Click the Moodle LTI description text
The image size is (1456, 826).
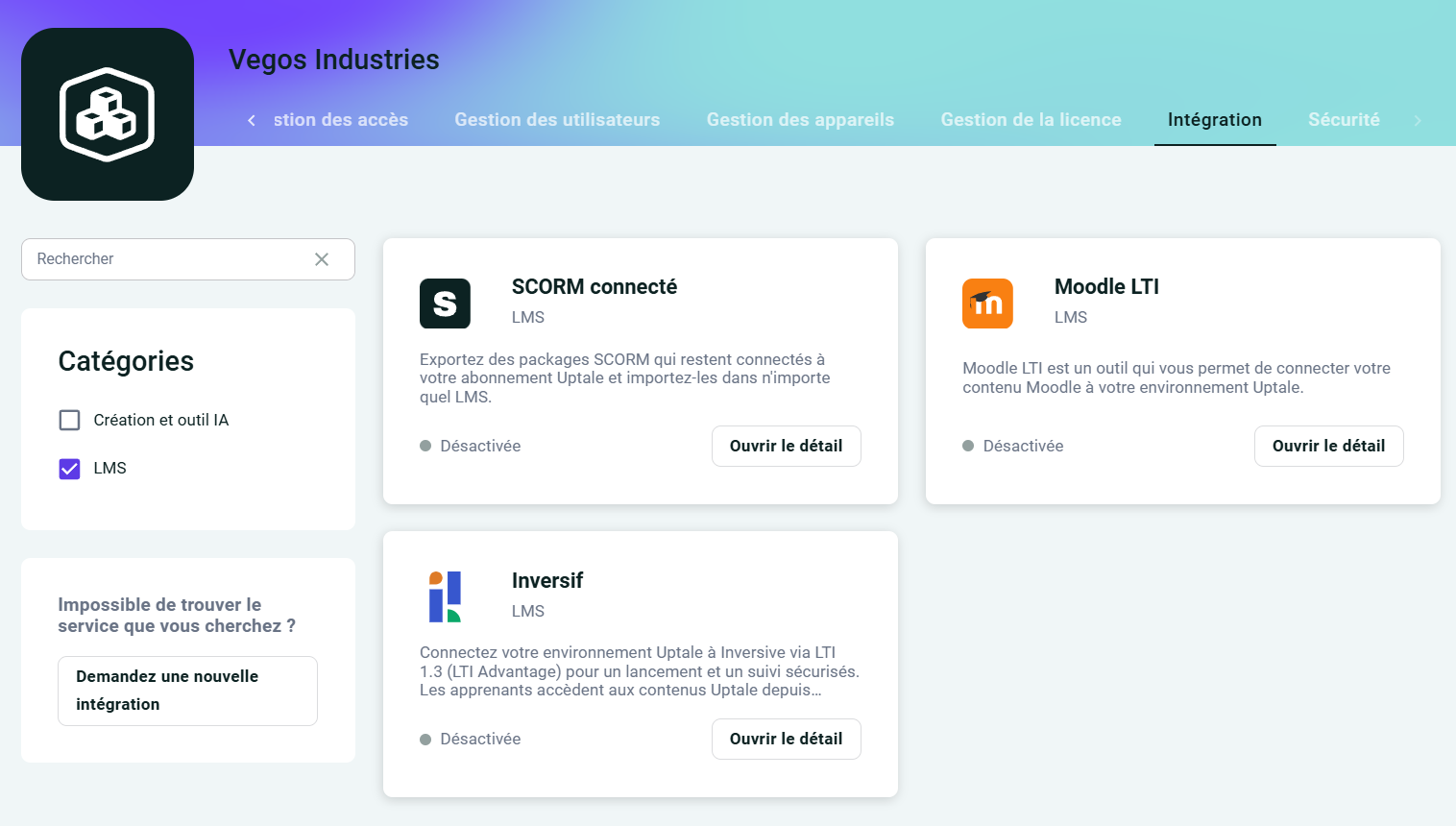tap(1177, 377)
